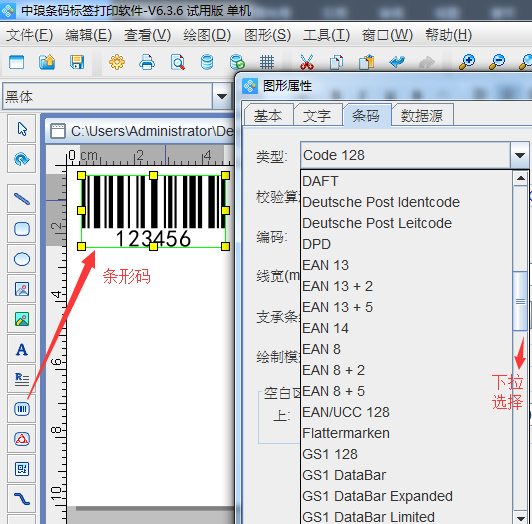Click the Copy icon in the toolbar
The image size is (532, 524).
coord(337,62)
